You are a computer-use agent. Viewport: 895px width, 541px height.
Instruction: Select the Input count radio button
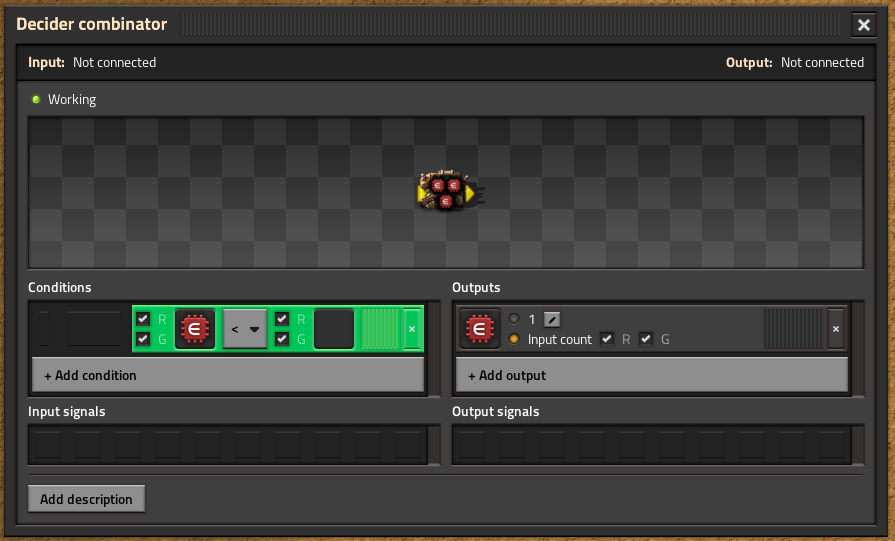(x=514, y=339)
